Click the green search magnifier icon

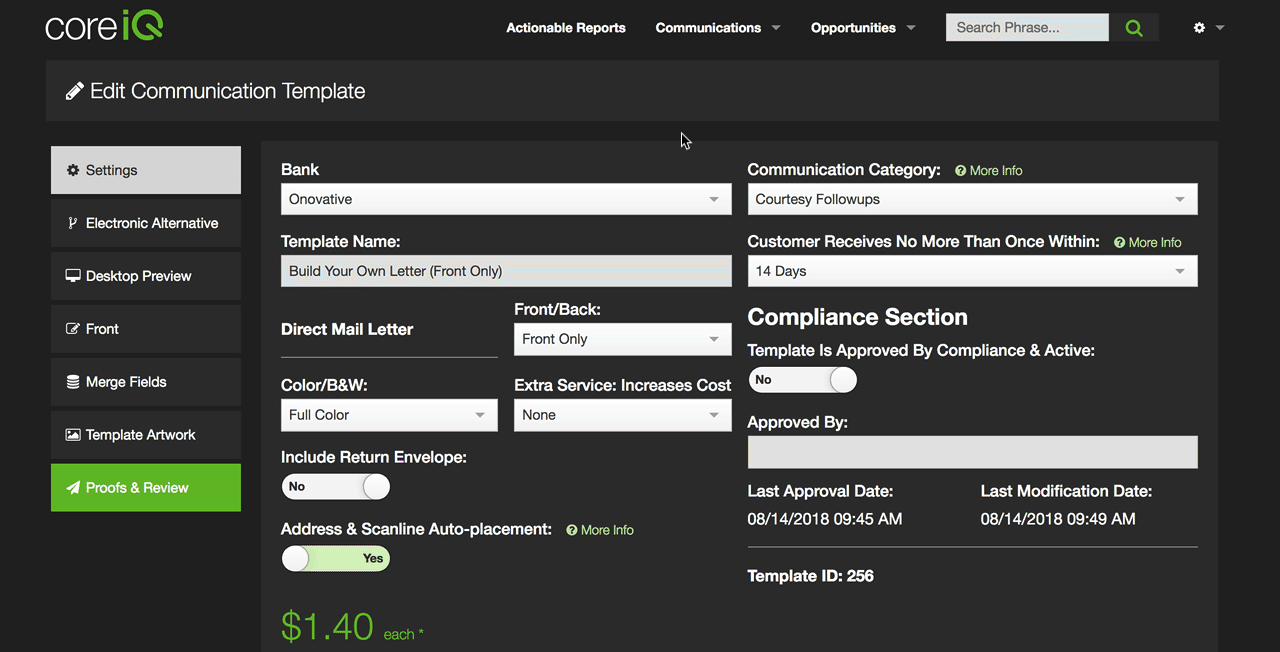coord(1134,28)
